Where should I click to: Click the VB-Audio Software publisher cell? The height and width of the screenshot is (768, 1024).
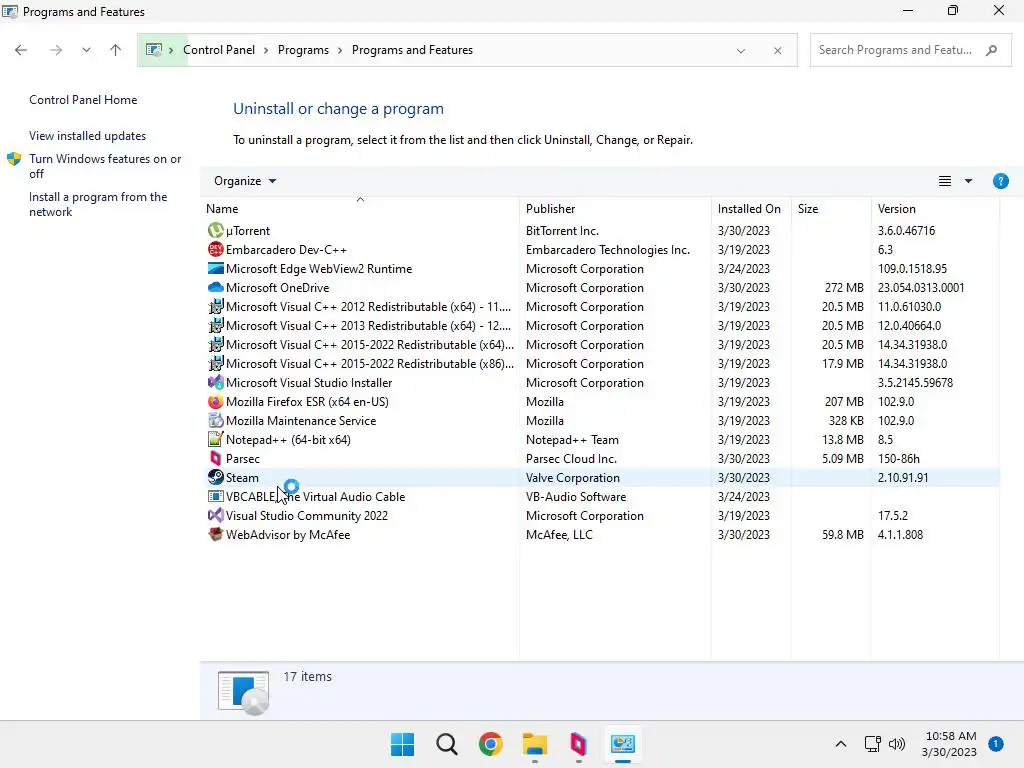point(576,496)
